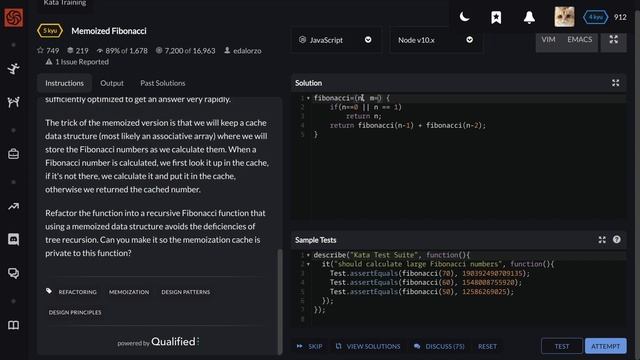
Task: Open the Codewars home logo
Action: (13, 18)
